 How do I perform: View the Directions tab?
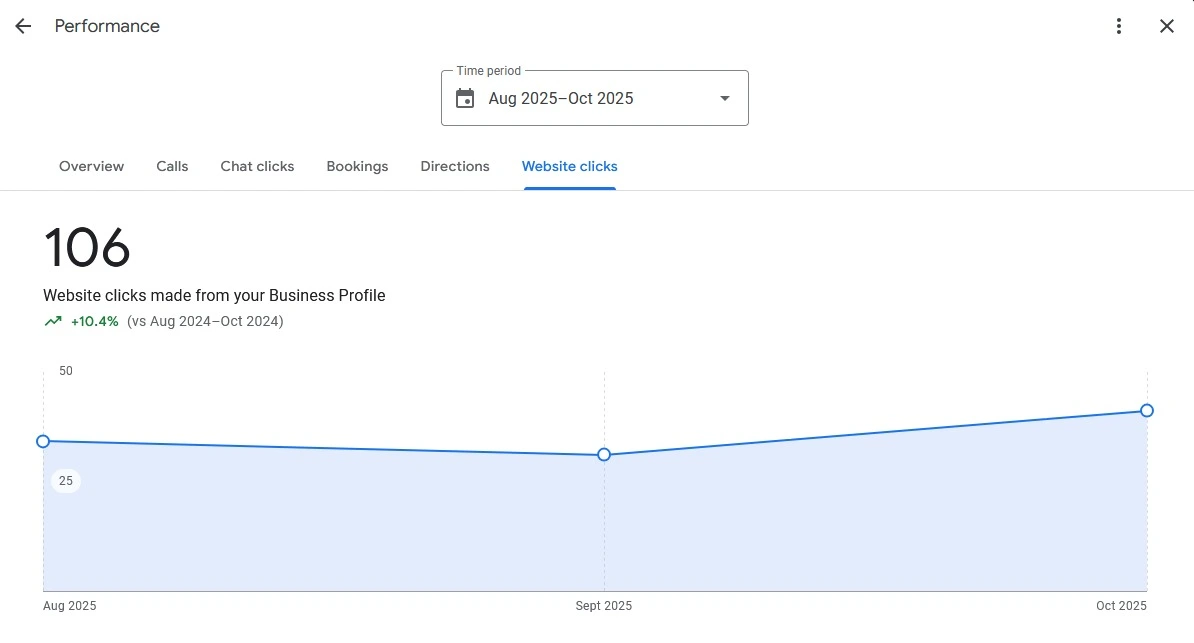tap(455, 166)
